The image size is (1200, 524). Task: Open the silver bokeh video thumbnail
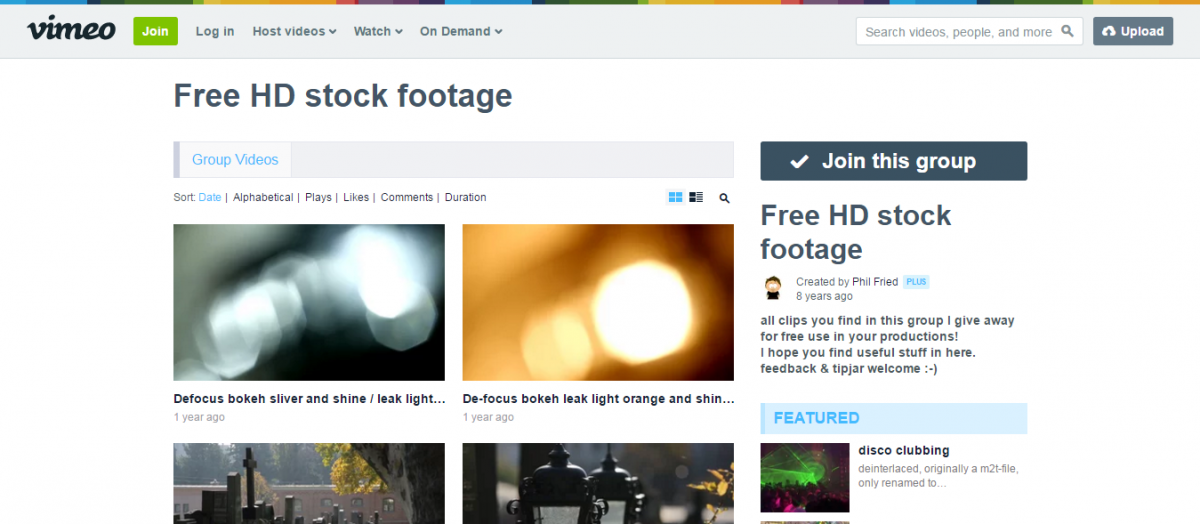(309, 302)
